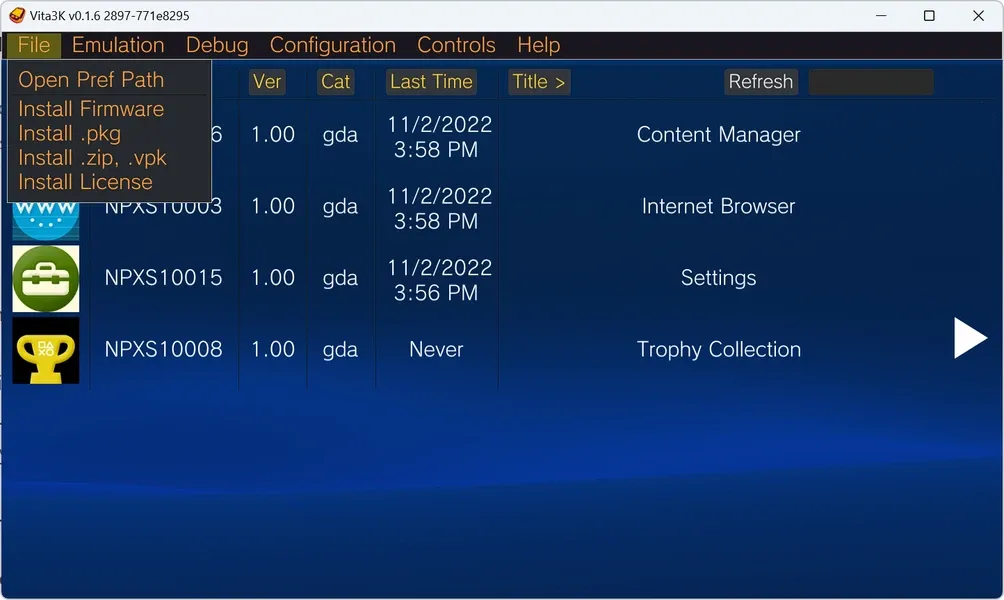This screenshot has height=600, width=1004.
Task: Launch Trophy Collection via its trophy icon
Action: [45, 350]
